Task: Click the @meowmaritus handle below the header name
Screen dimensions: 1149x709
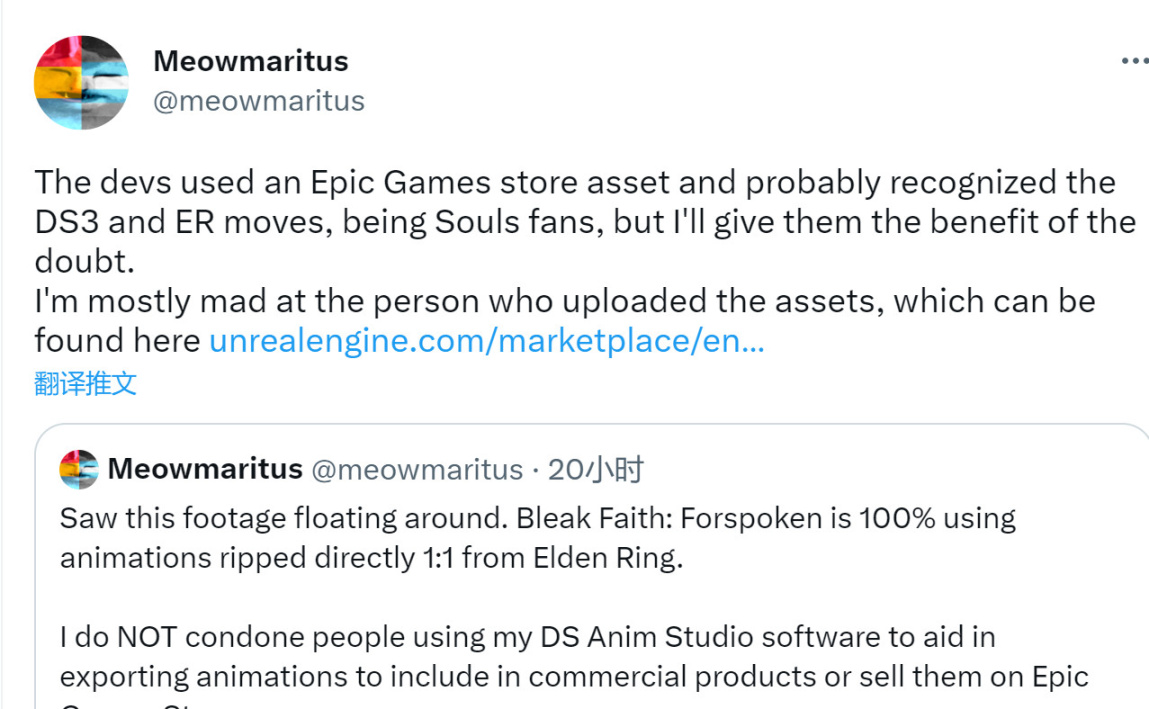Action: 258,101
